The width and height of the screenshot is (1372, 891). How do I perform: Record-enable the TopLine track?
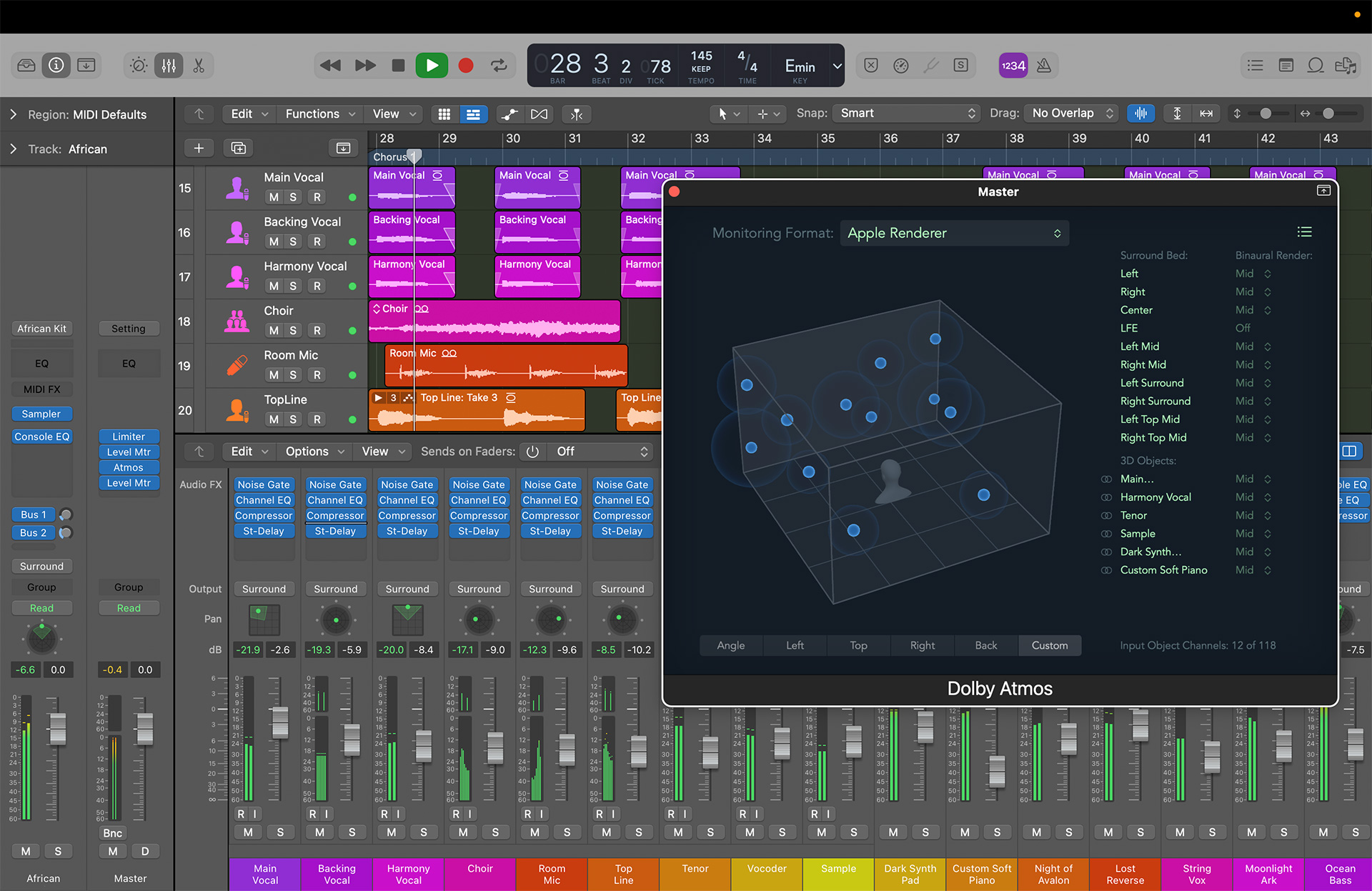(x=317, y=419)
